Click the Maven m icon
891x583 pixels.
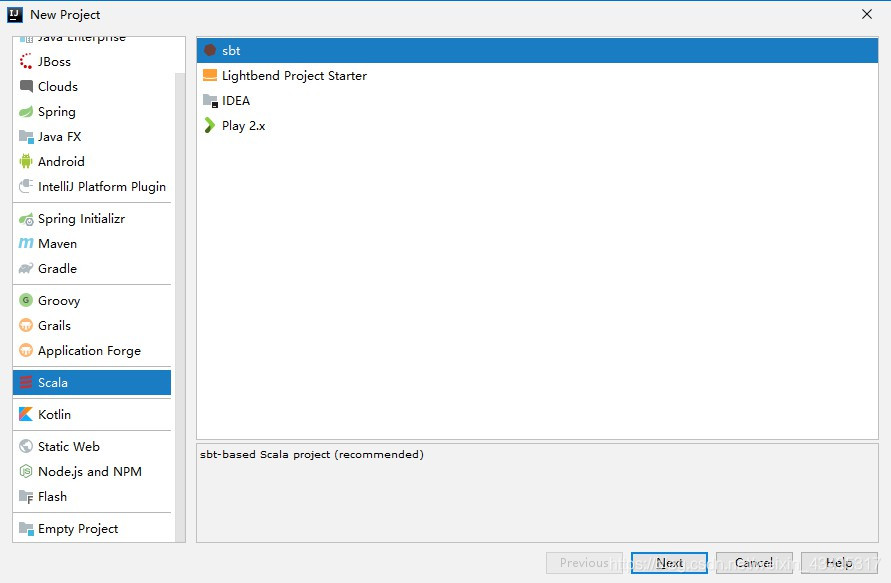[x=26, y=243]
